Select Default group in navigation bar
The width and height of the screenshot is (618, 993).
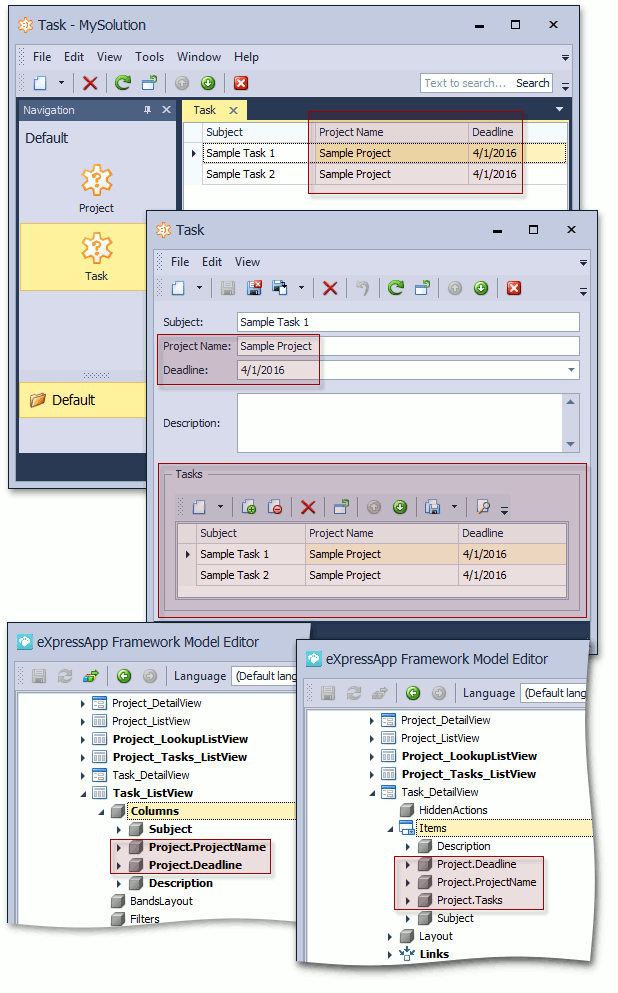pos(83,400)
